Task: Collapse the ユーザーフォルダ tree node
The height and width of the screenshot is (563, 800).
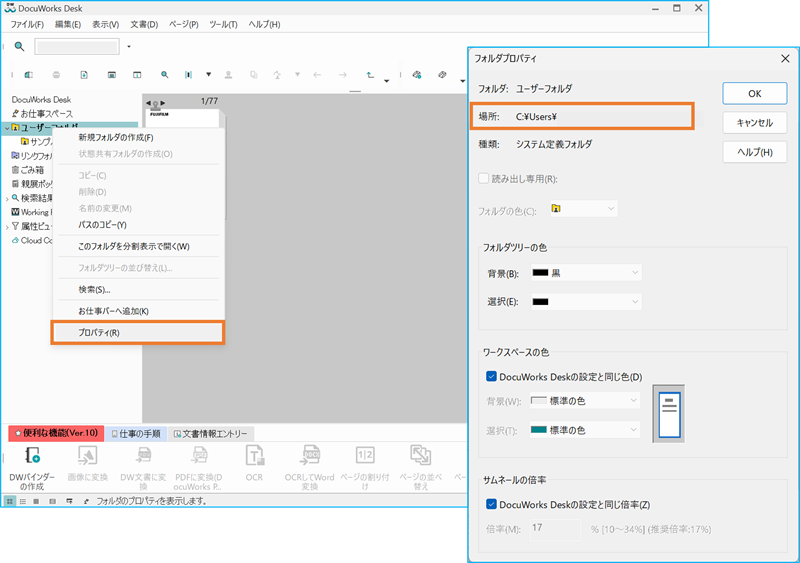Action: (7, 128)
